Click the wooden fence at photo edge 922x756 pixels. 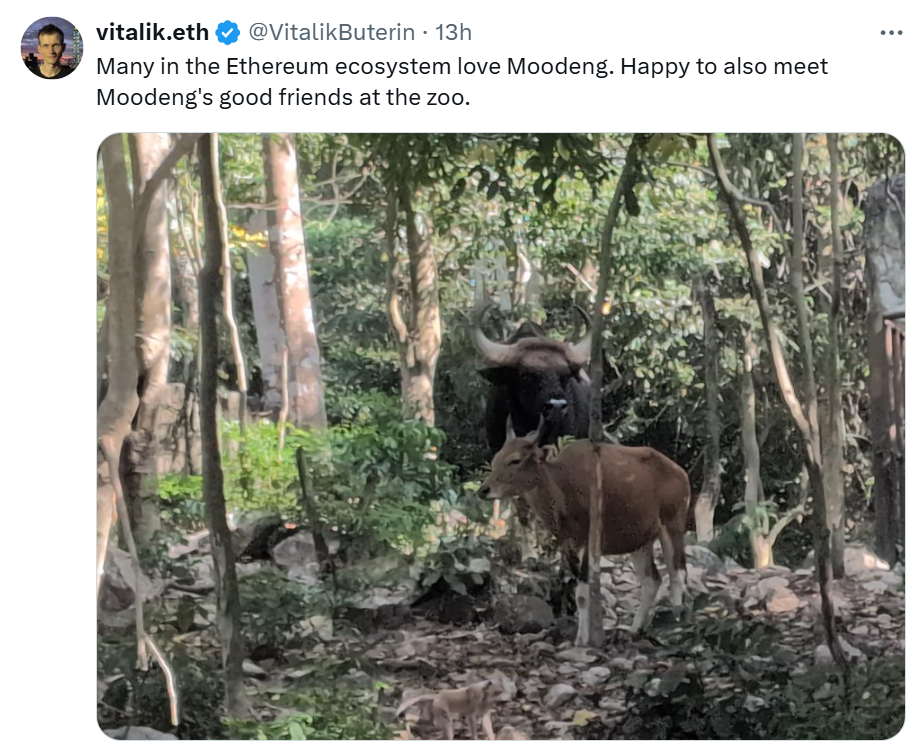click(x=892, y=435)
